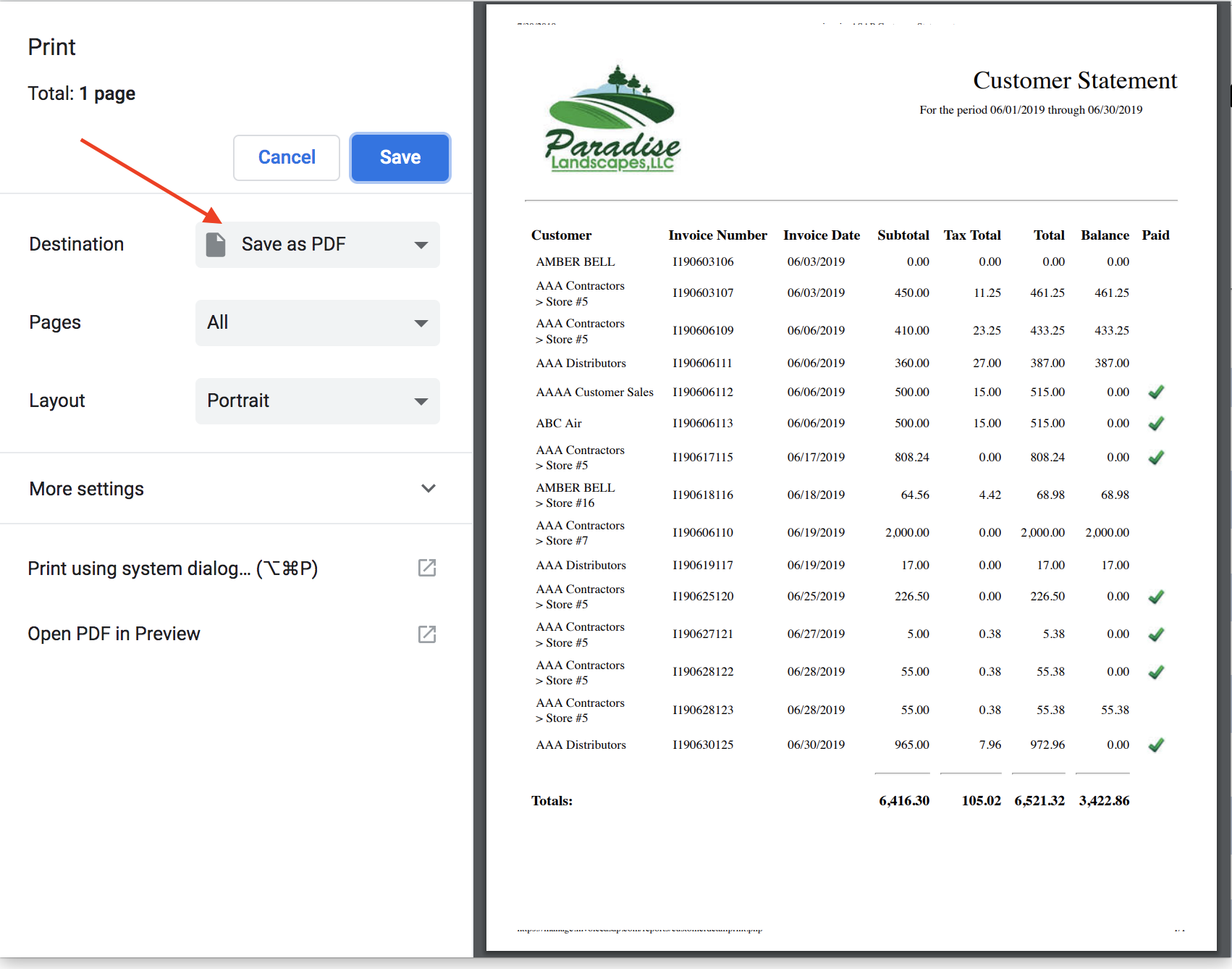Viewport: 1232px width, 969px height.
Task: Select Open PDF in Preview
Action: [114, 634]
